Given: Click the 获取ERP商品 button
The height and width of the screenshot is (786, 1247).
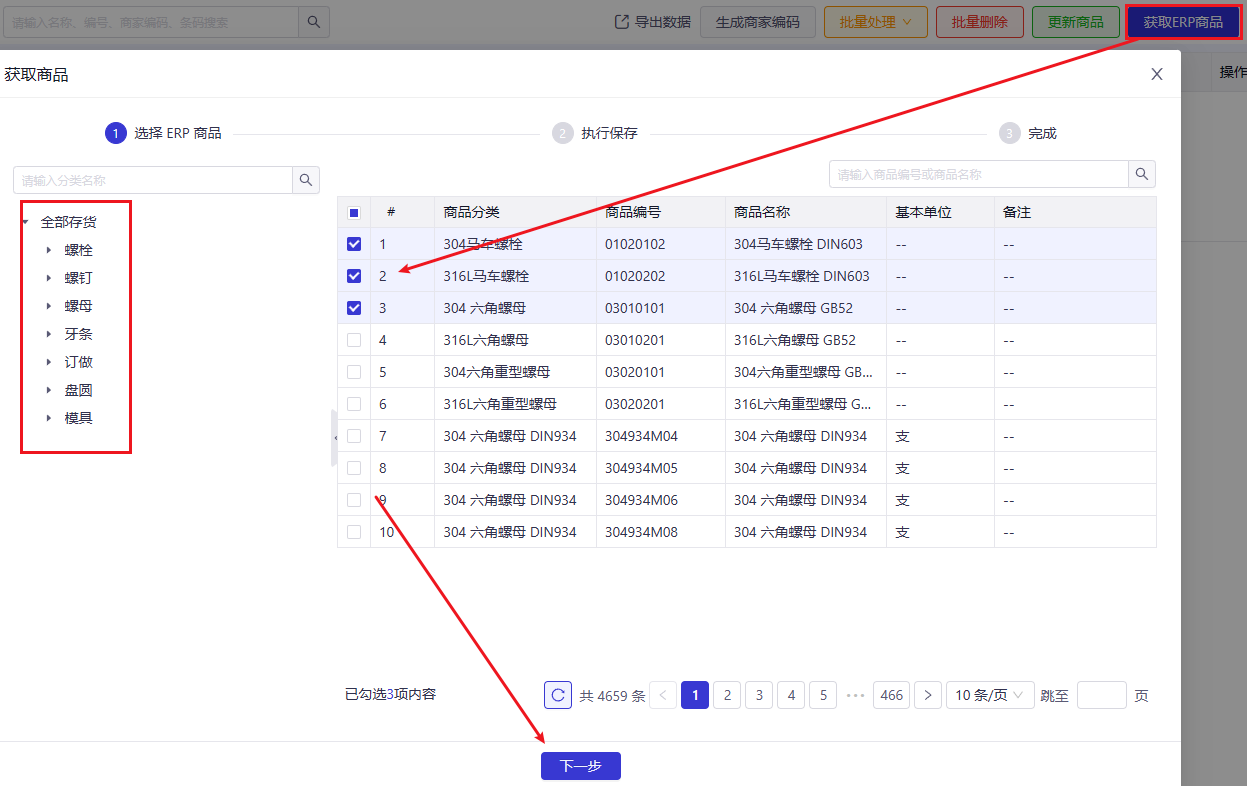Looking at the screenshot, I should (x=1183, y=22).
